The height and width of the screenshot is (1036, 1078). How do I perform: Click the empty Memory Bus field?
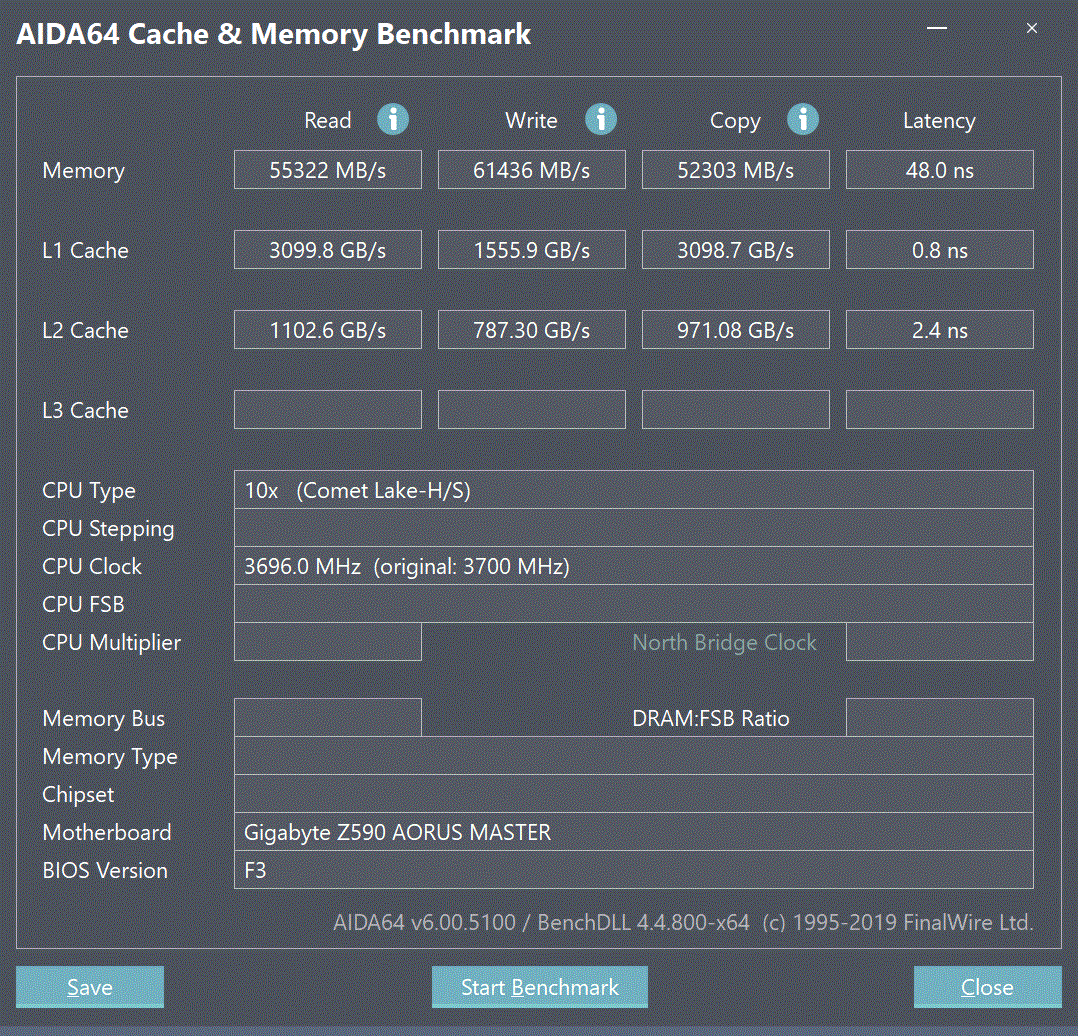[328, 718]
